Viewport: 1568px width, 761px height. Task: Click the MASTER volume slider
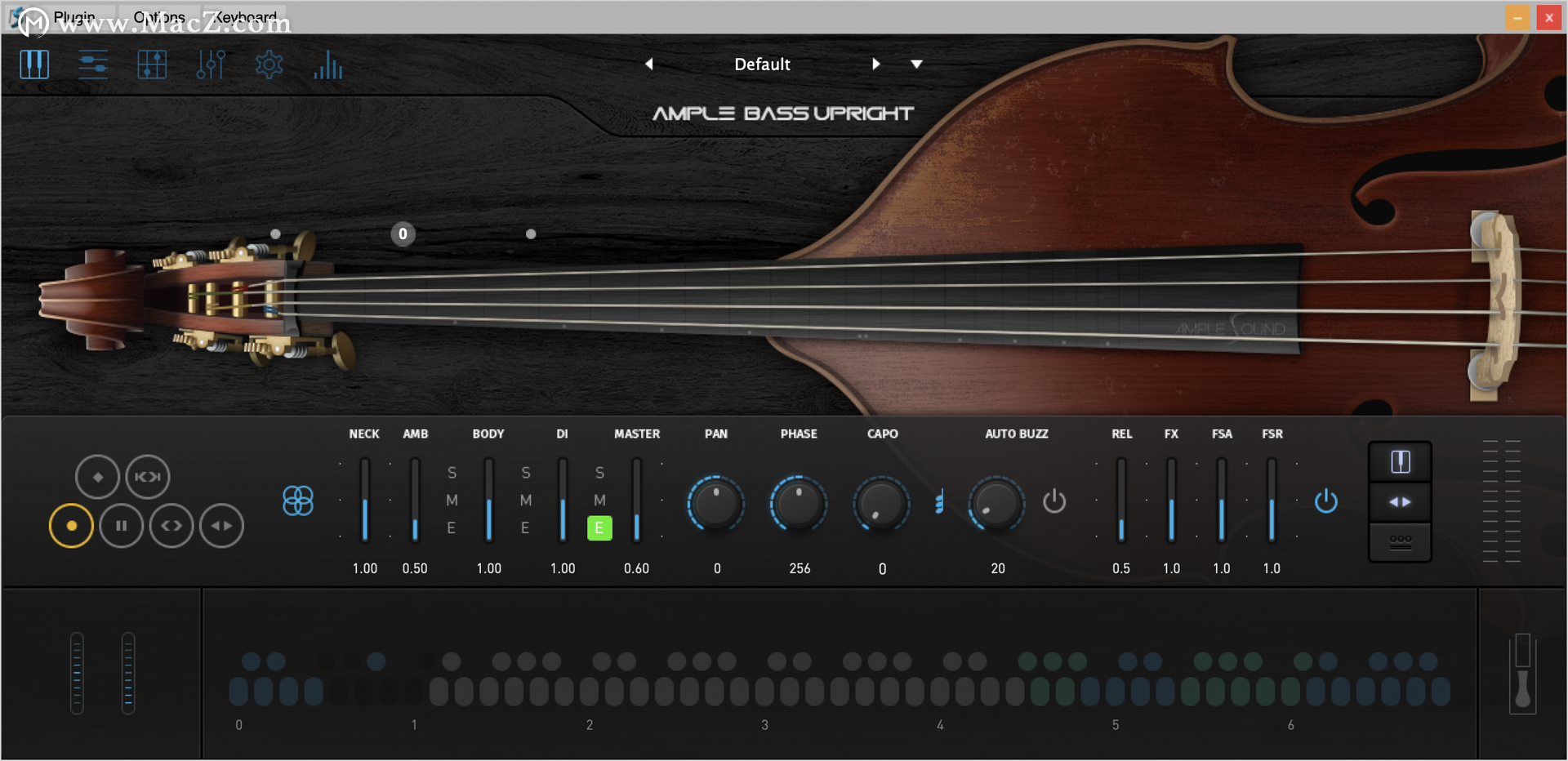tap(637, 500)
